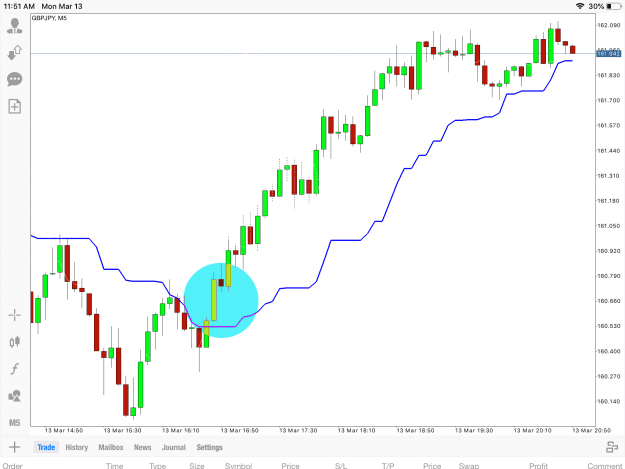Tap the new order document-plus icon
Screen dimensions: 625x469
(x=14, y=106)
